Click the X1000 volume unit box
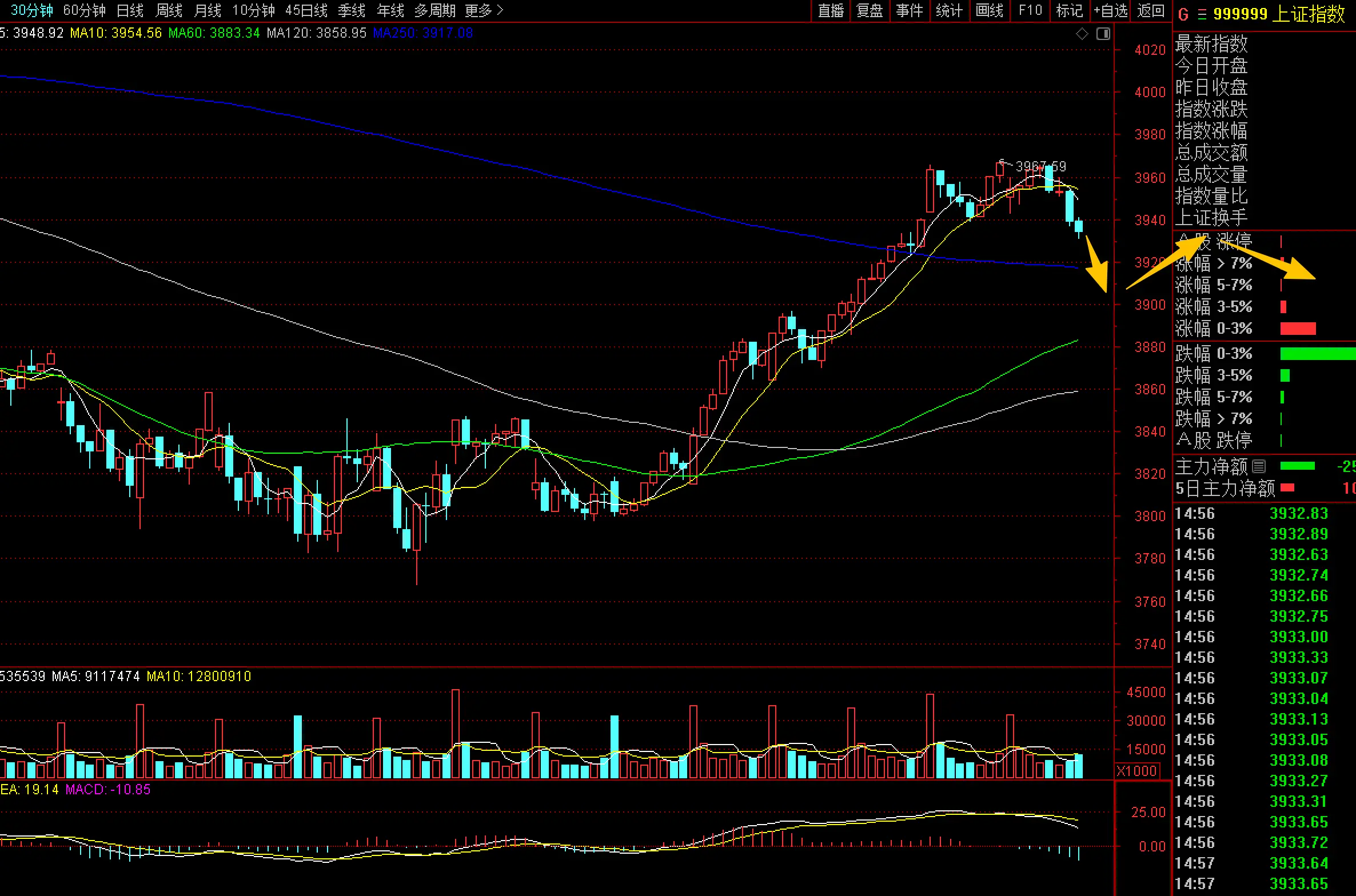This screenshot has width=1356, height=896. coord(1136,770)
